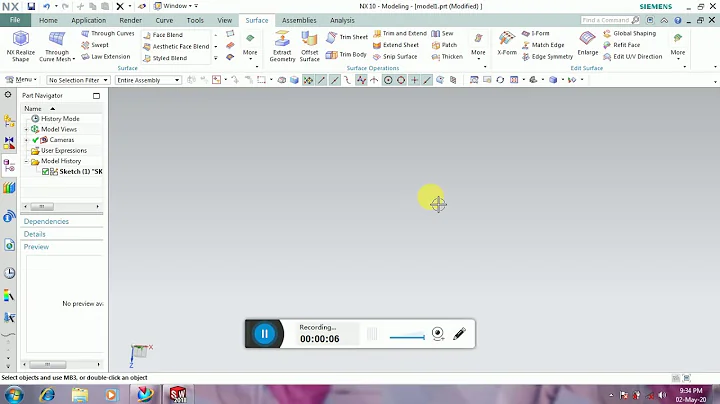Open the NX Realize Shape tool
This screenshot has width=720, height=404.
pos(20,46)
